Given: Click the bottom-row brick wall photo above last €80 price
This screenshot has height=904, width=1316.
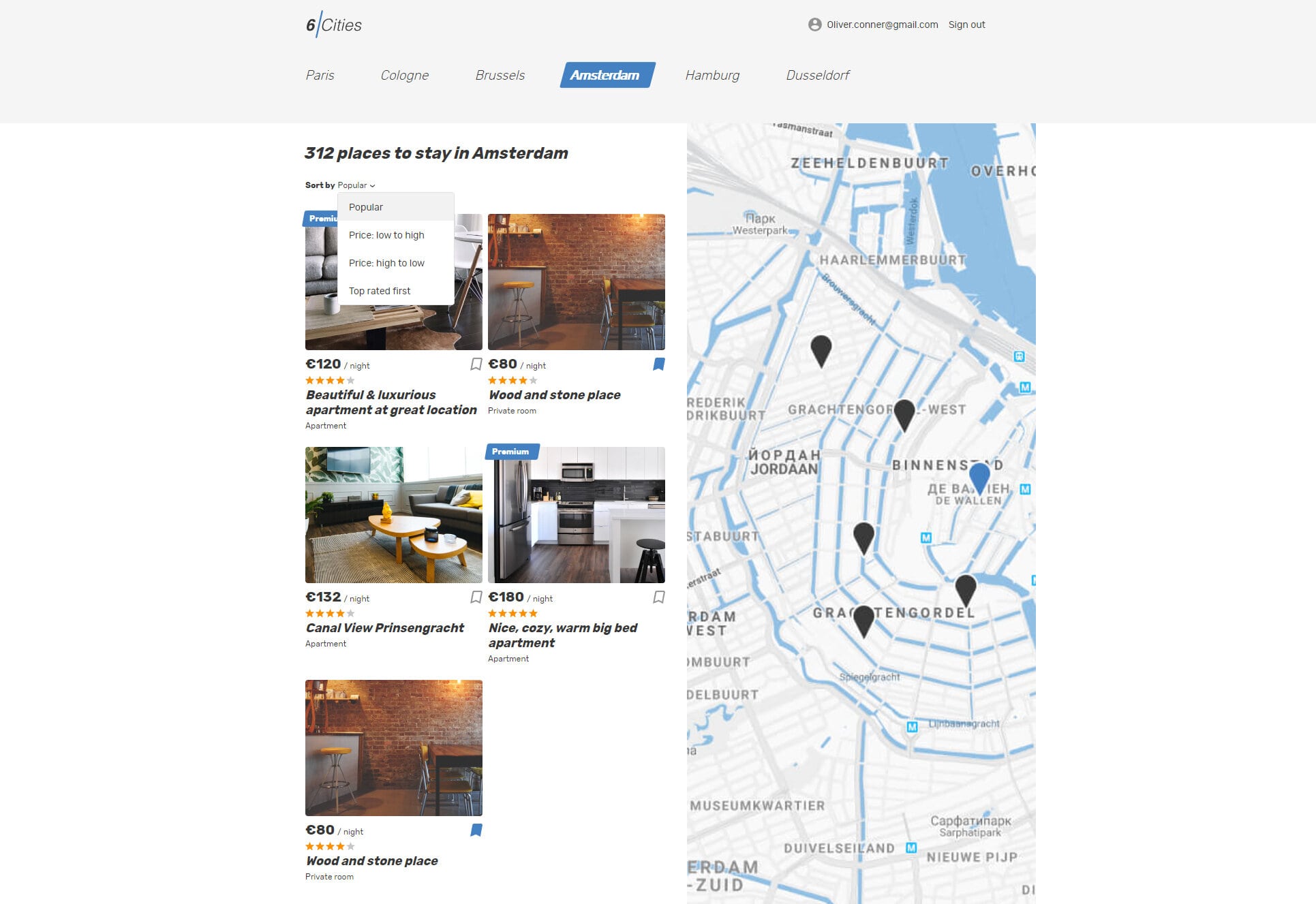Looking at the screenshot, I should coord(394,748).
